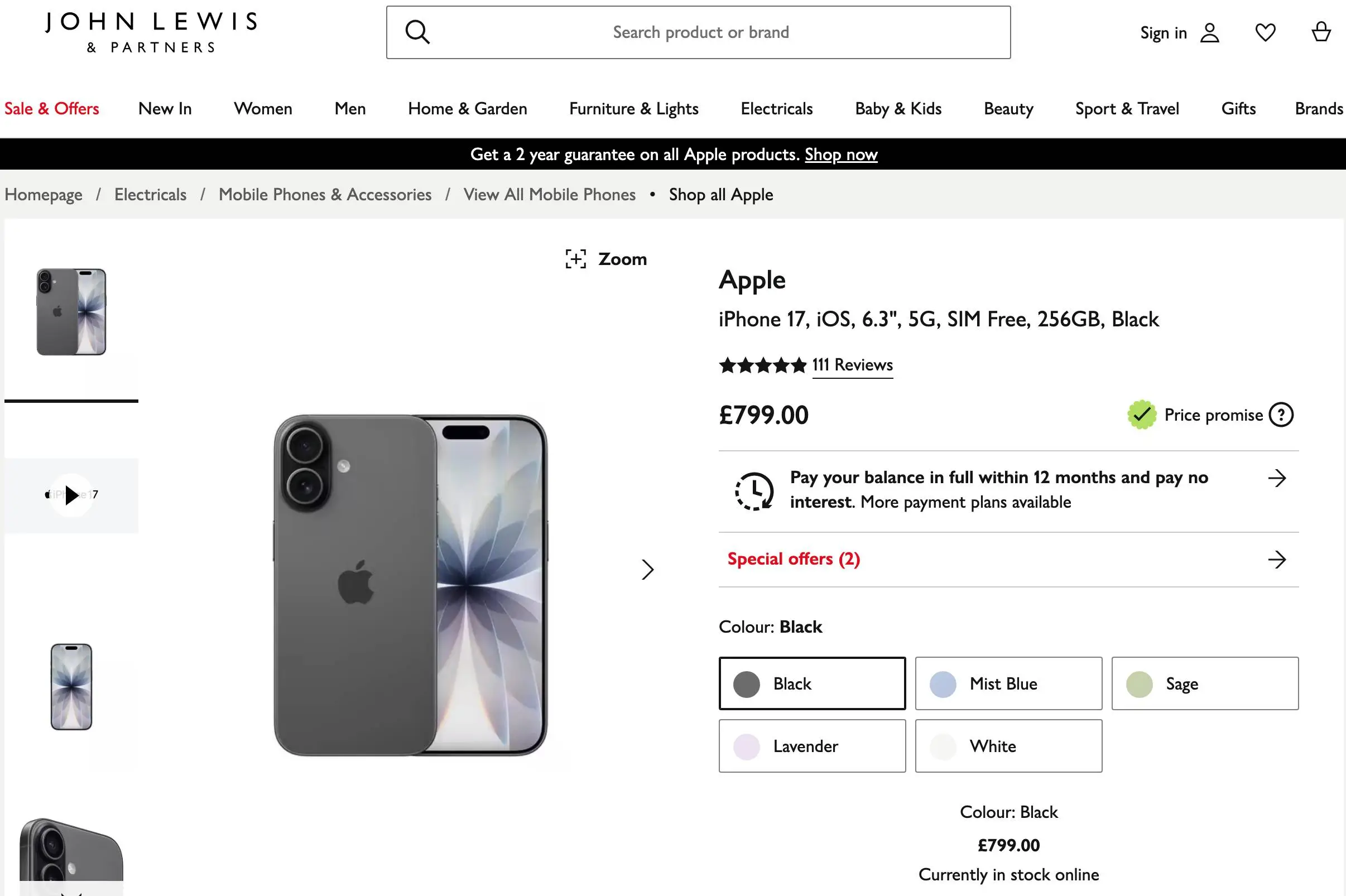Click the search magnifier icon
The image size is (1346, 896).
pyautogui.click(x=417, y=32)
